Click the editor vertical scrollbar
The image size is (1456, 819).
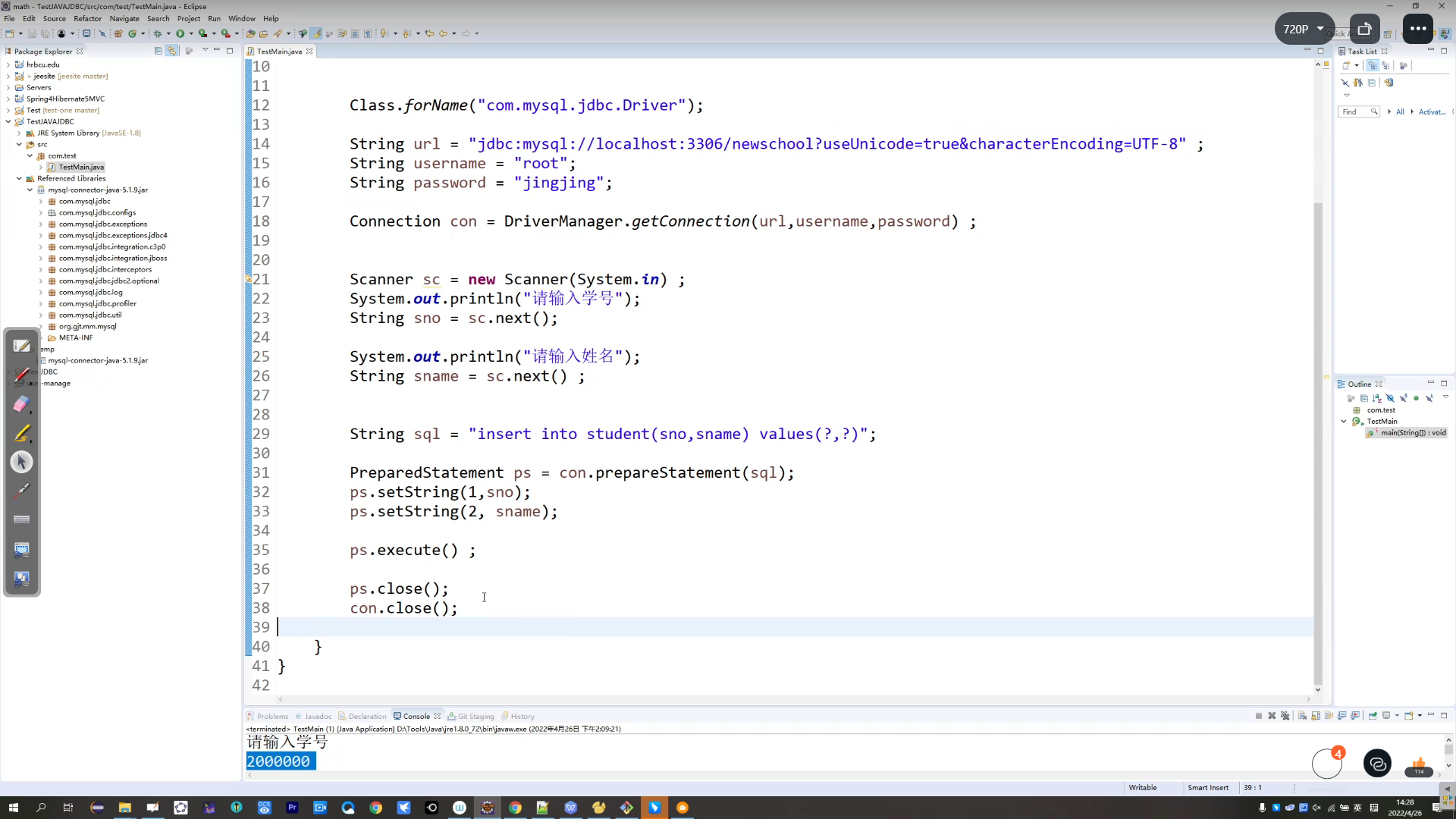coord(1318,444)
